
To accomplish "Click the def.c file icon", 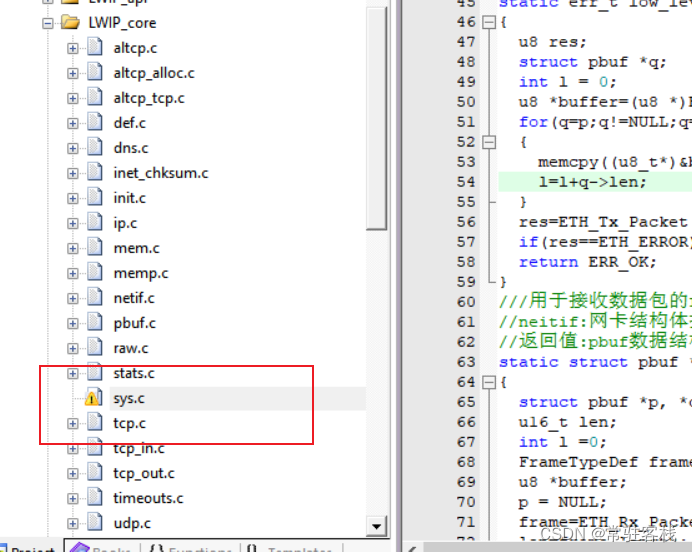I will tap(95, 122).
